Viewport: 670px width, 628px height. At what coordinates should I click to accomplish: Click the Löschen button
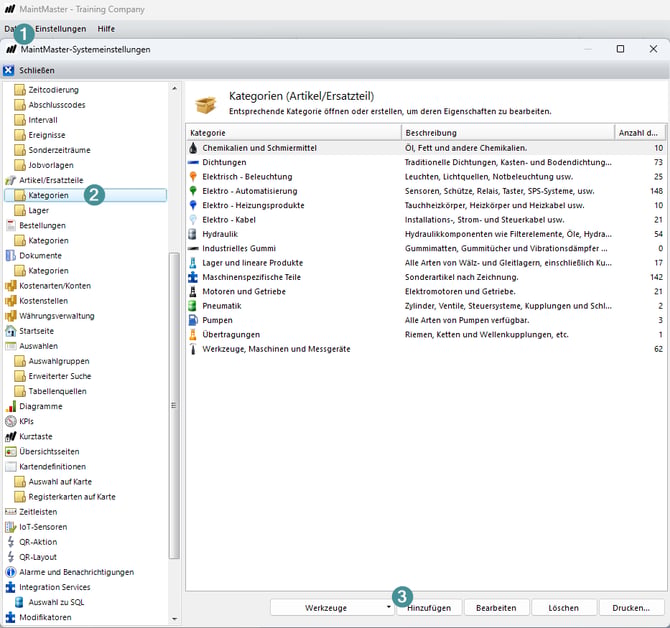564,607
